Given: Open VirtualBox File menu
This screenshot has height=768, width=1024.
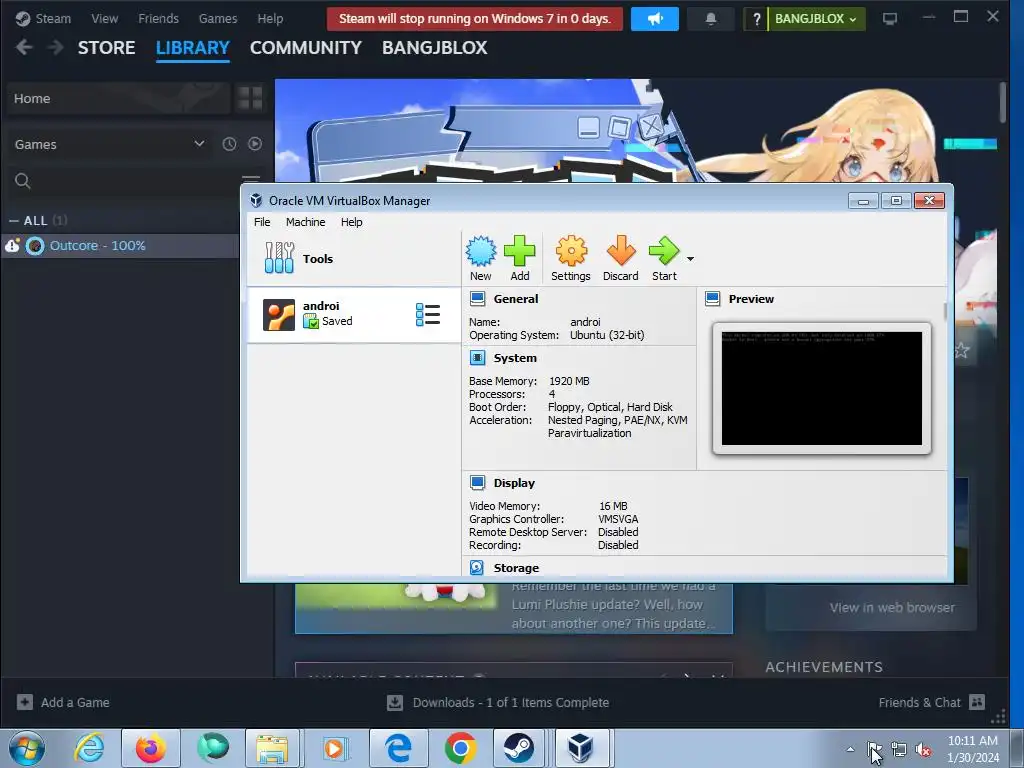Looking at the screenshot, I should point(262,222).
